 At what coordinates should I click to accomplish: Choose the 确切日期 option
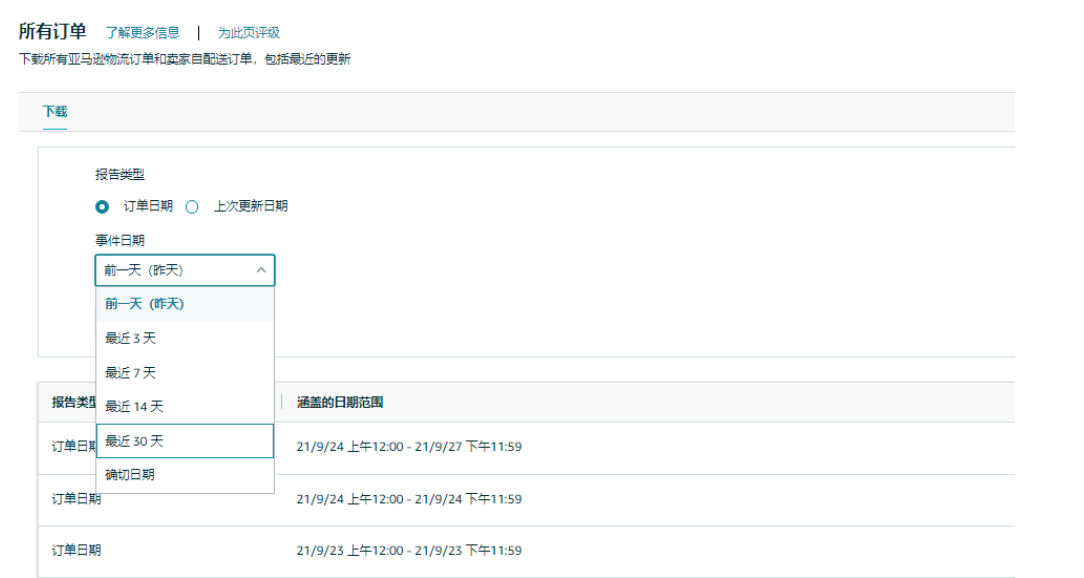(185, 475)
